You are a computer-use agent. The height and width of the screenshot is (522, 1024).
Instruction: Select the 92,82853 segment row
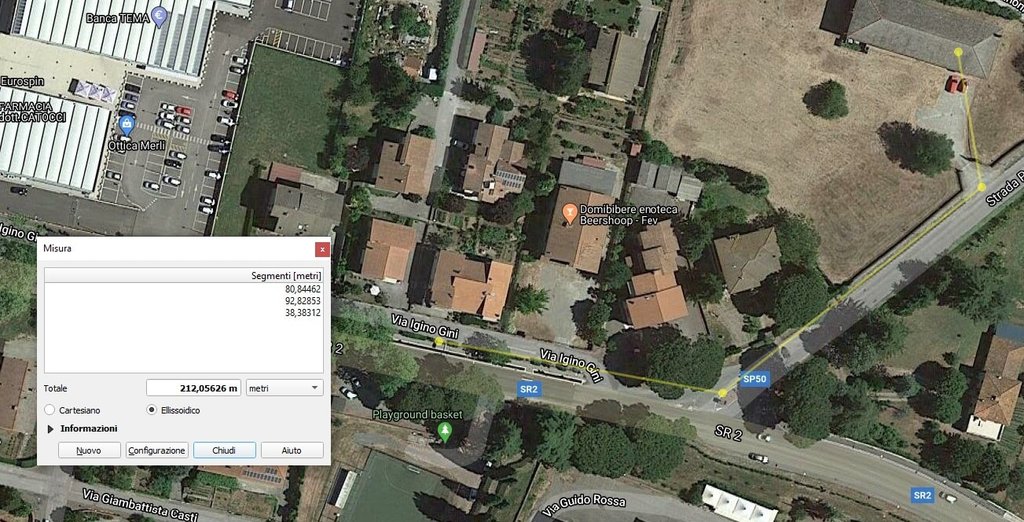(x=184, y=301)
